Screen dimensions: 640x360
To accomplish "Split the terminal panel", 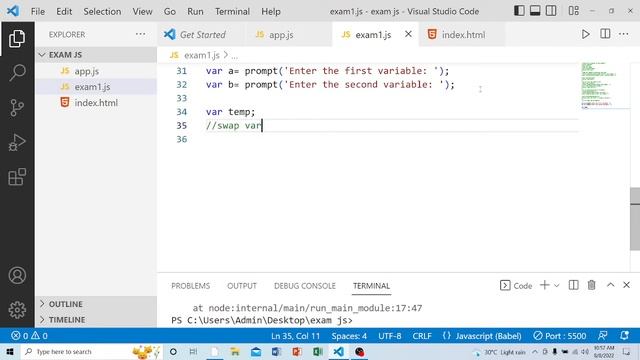I will pyautogui.click(x=573, y=285).
